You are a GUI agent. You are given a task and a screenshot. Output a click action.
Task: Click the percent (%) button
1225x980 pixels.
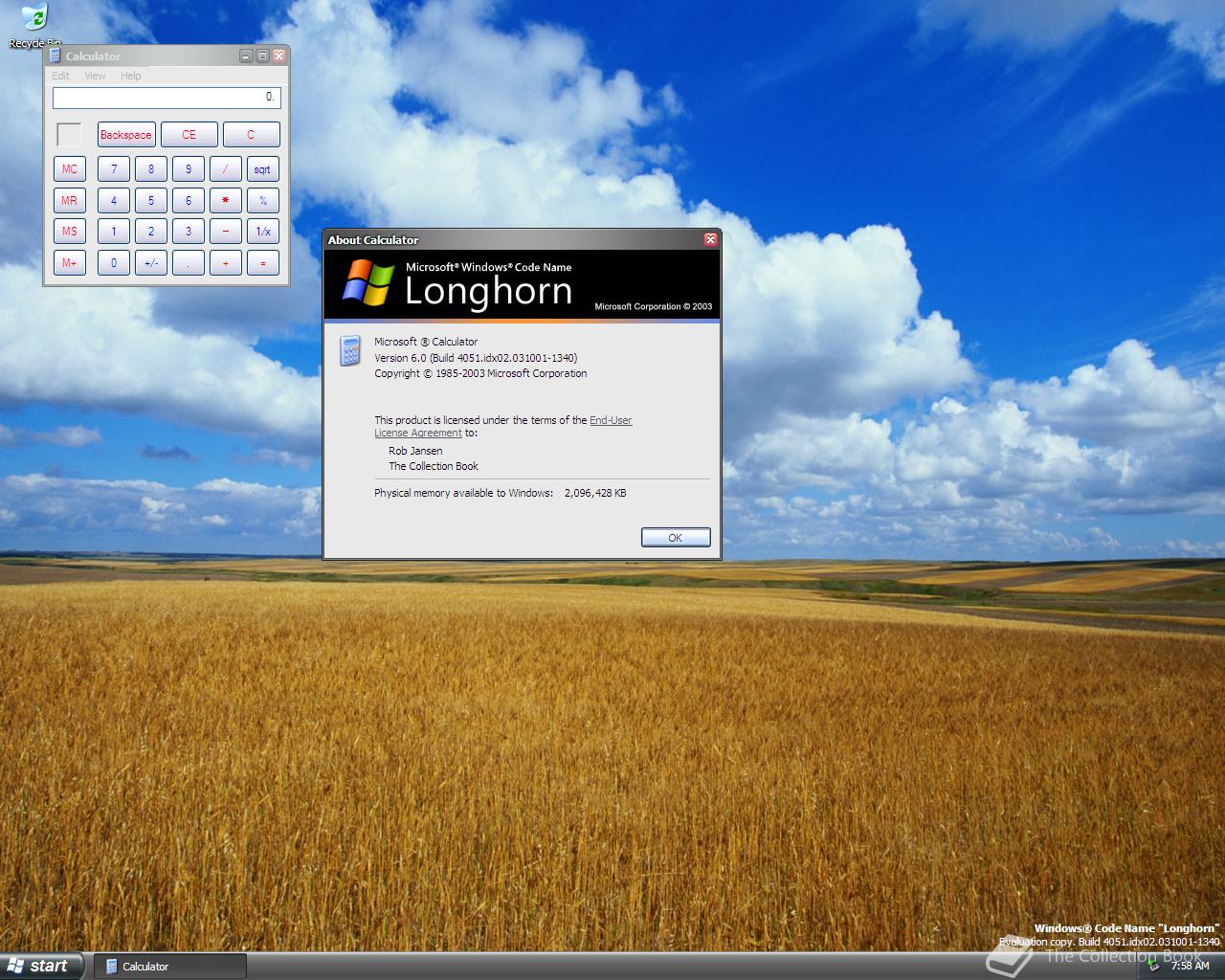point(263,201)
